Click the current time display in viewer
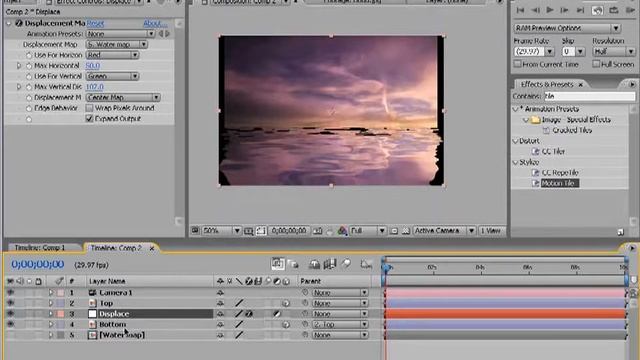This screenshot has height=360, width=640. point(289,231)
